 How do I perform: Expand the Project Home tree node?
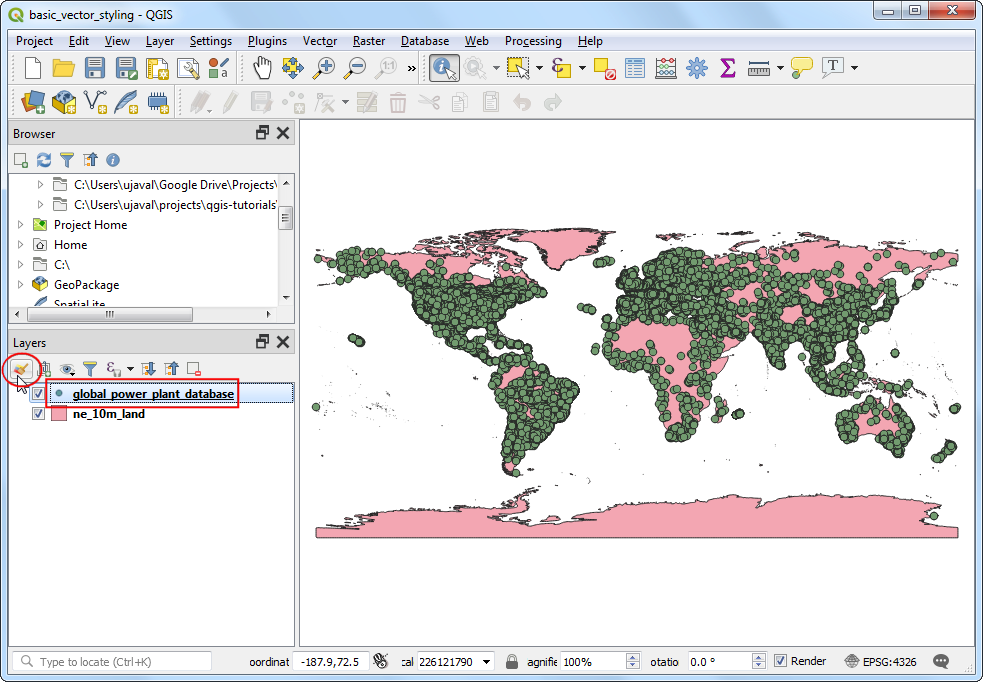20,225
